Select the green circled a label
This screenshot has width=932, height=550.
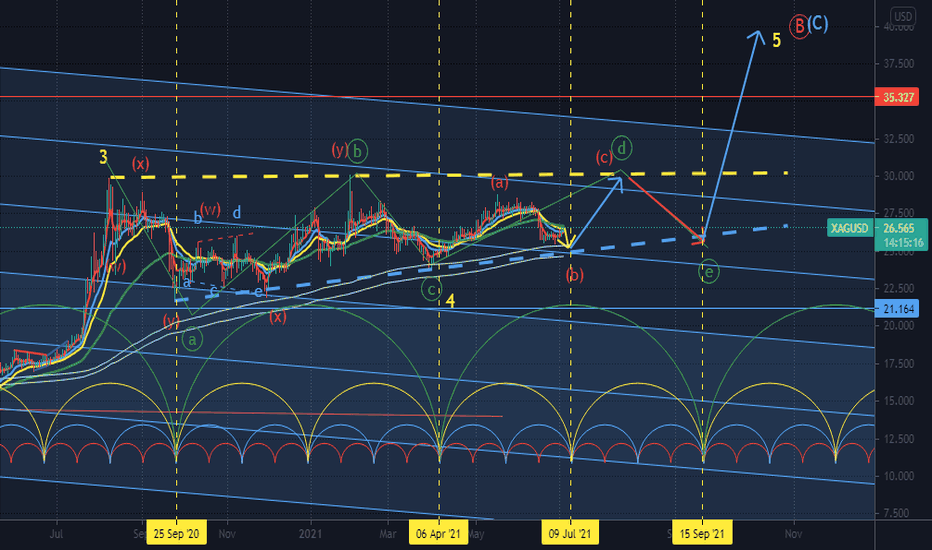coord(193,340)
